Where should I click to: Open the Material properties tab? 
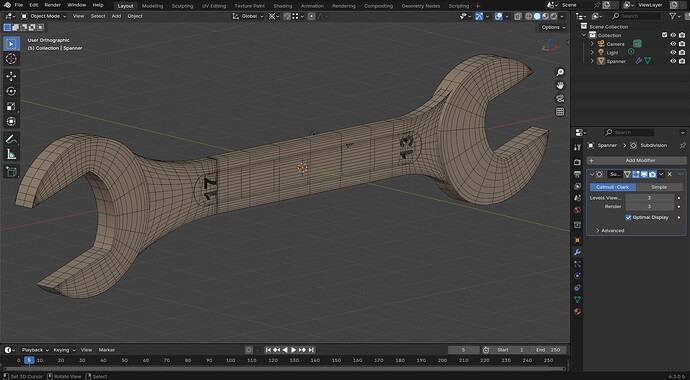click(577, 311)
